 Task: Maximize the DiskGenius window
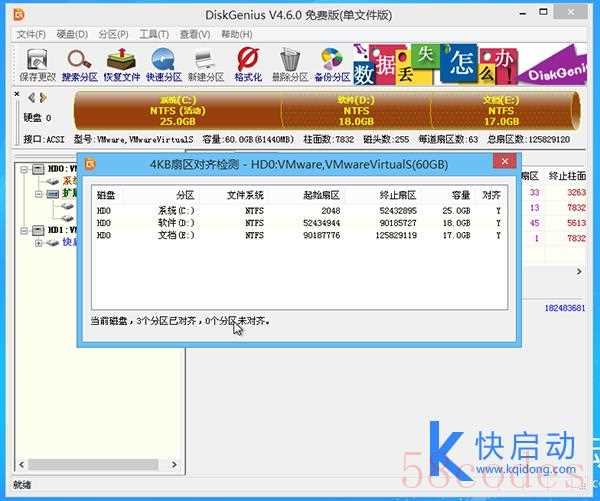543,12
